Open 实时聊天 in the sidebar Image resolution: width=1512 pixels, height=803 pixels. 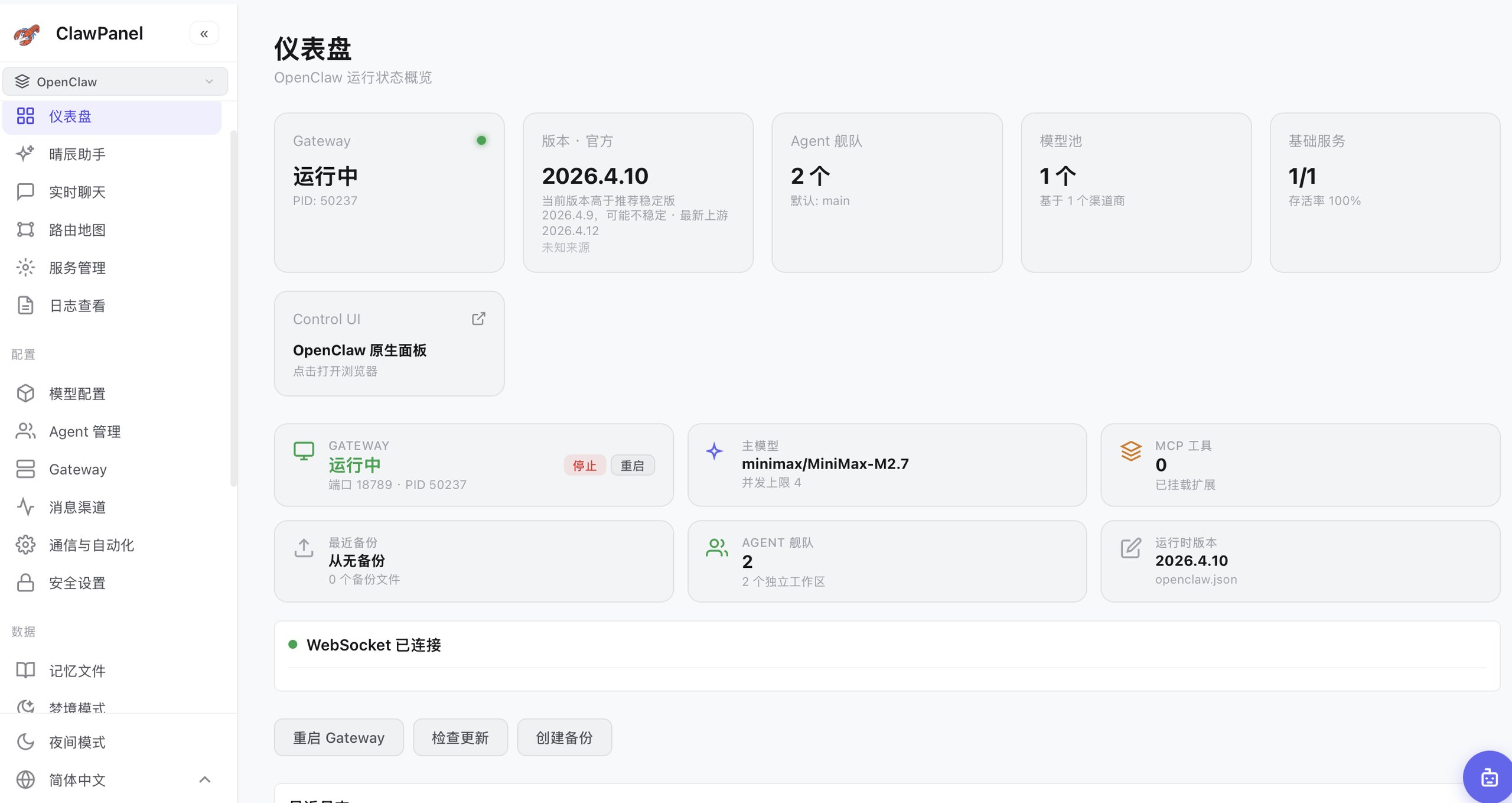pos(77,192)
